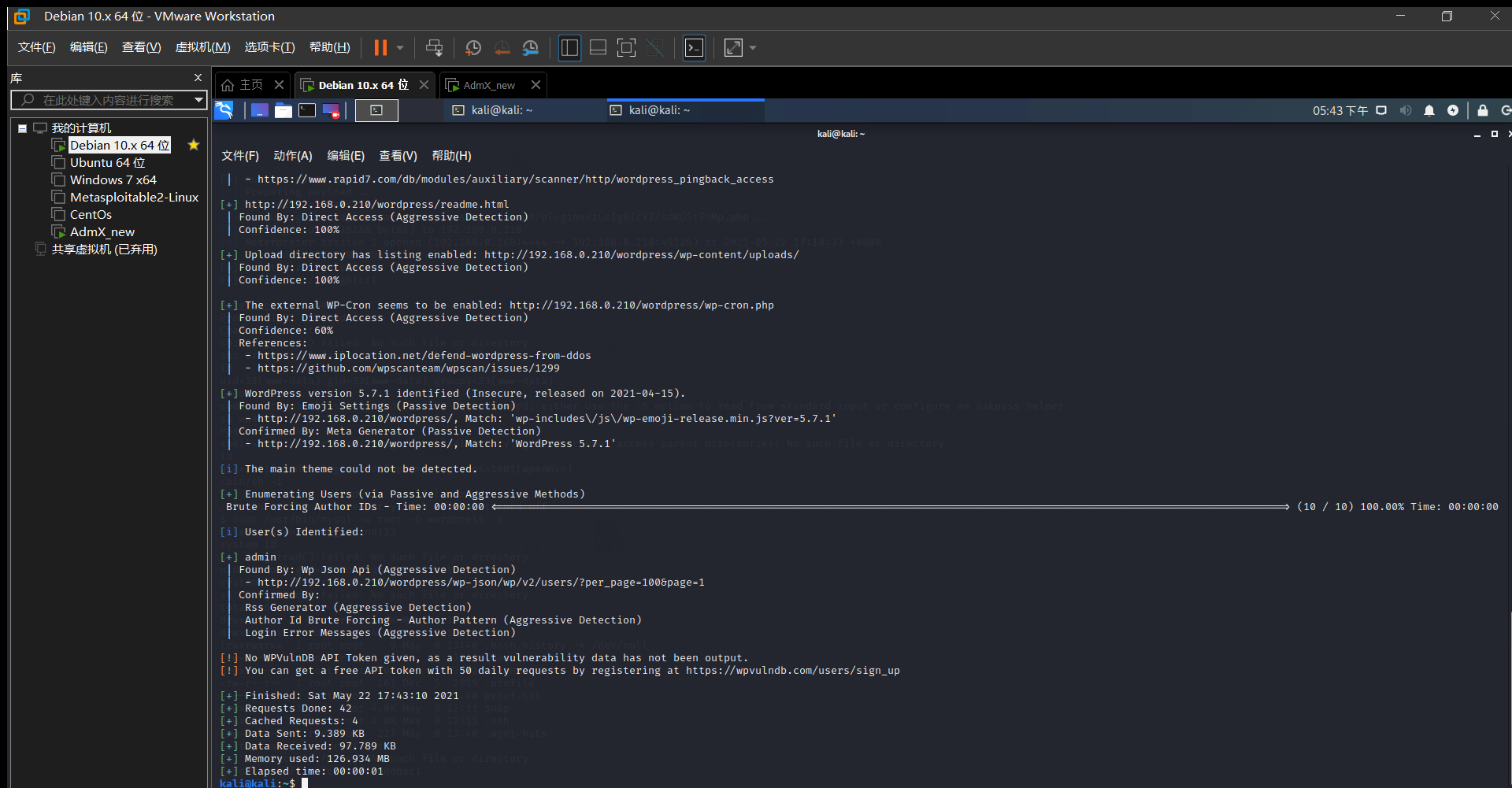Select CentOs in library tree
Image resolution: width=1512 pixels, height=788 pixels.
[91, 214]
